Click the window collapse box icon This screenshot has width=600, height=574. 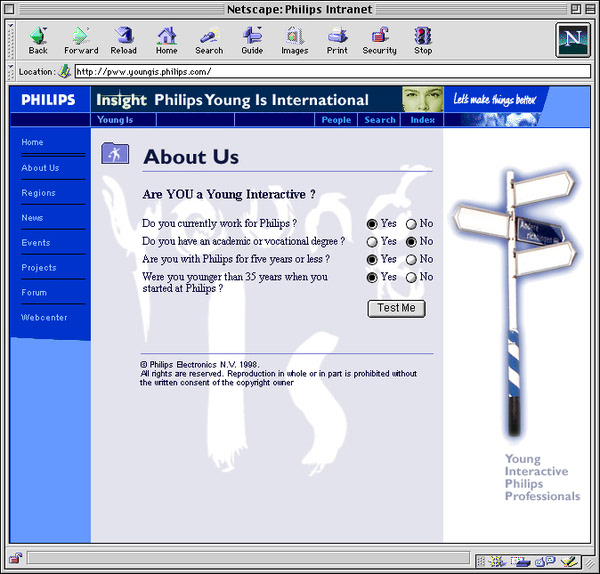click(590, 9)
